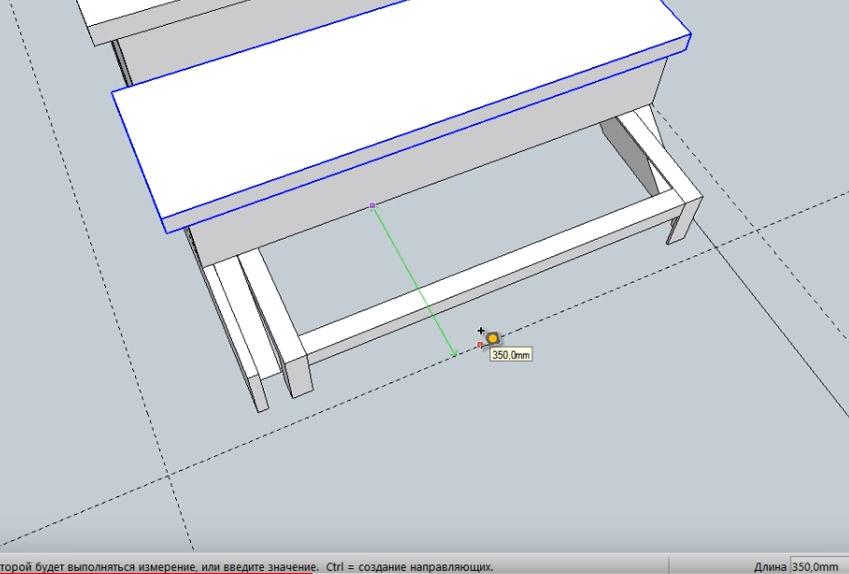Click the red inference point on guide

tap(480, 345)
